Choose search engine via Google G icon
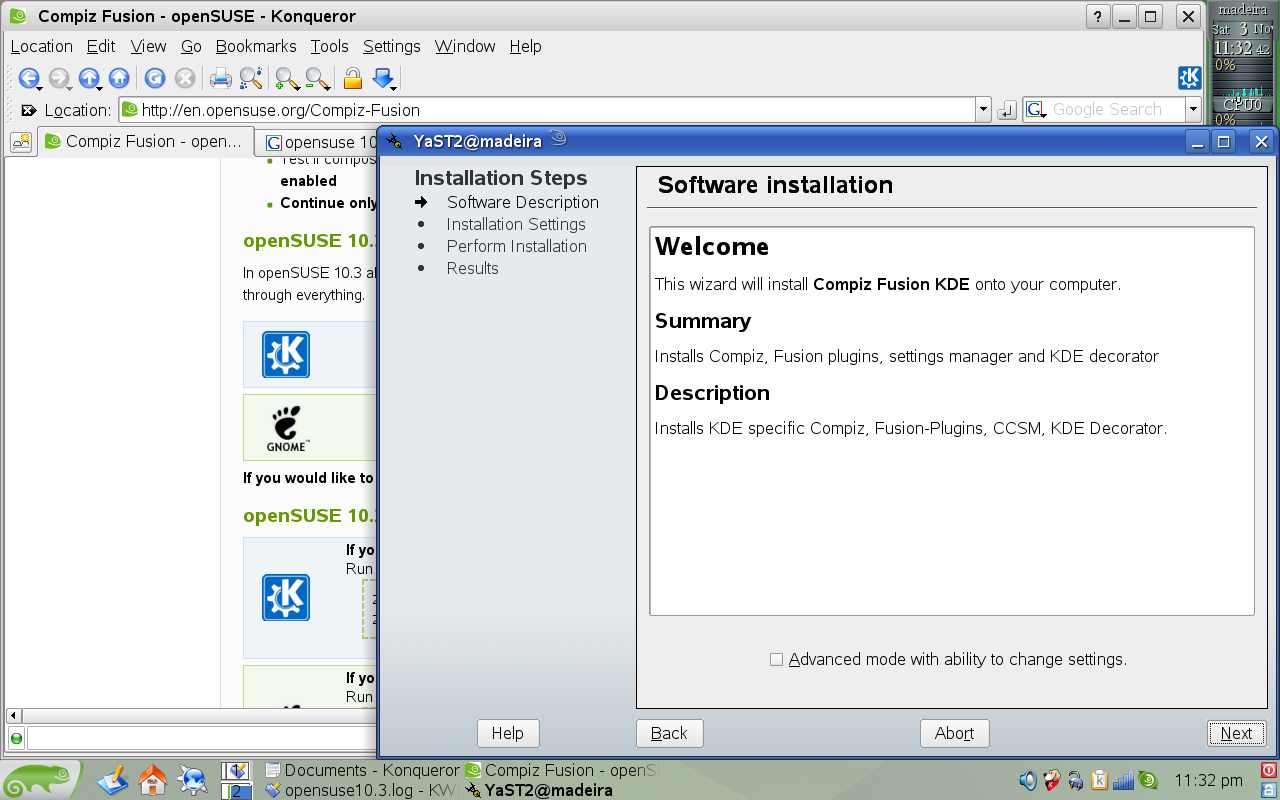The image size is (1280, 800). 1037,110
